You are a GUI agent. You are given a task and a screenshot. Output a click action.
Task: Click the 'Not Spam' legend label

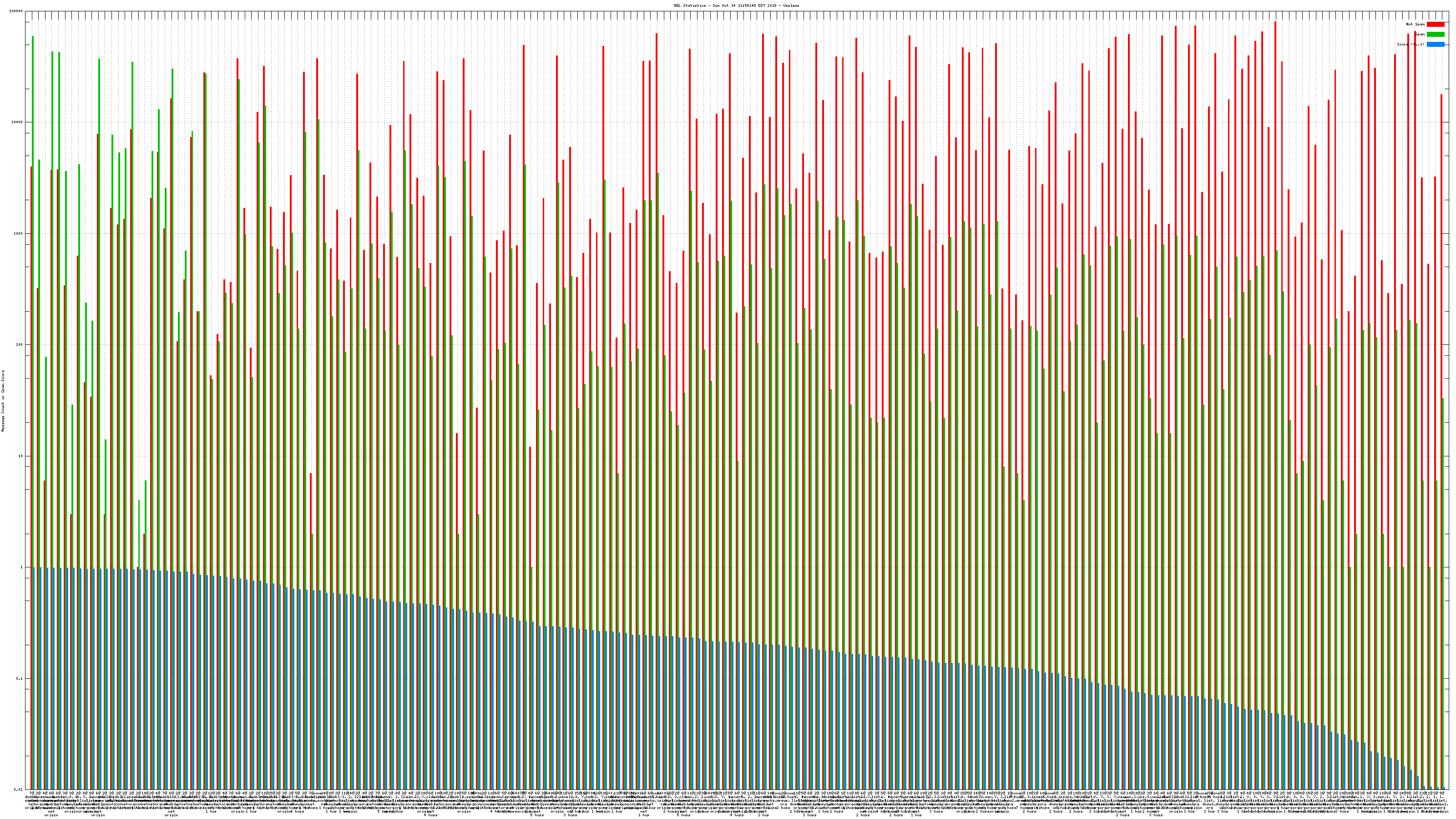[1416, 24]
